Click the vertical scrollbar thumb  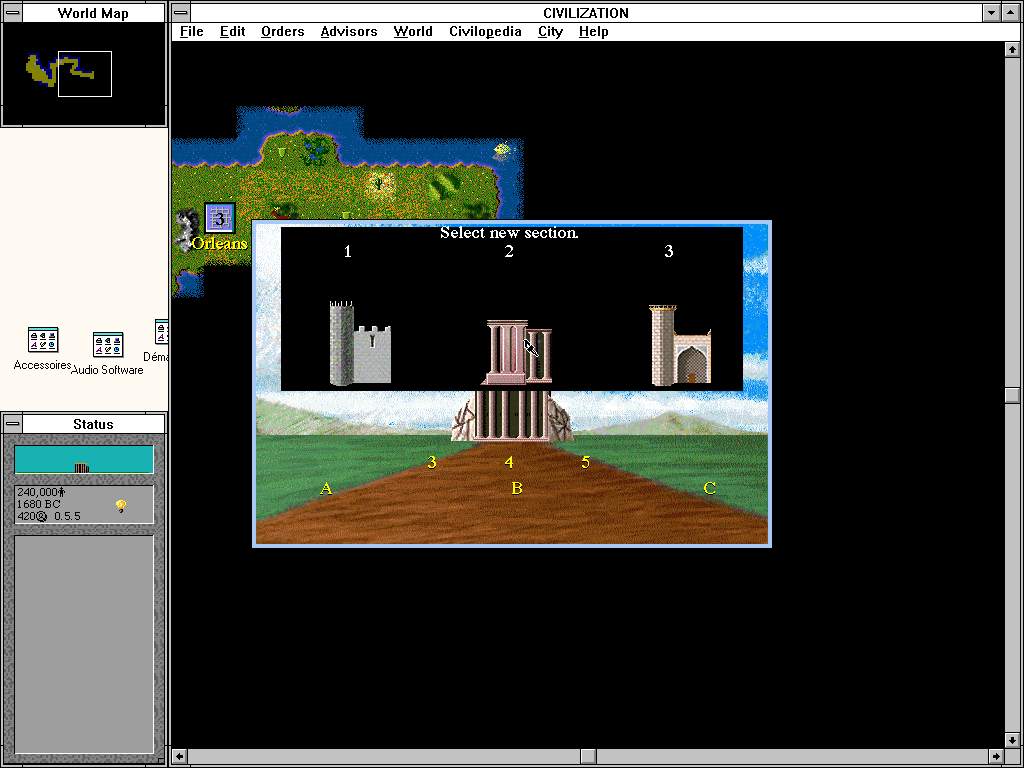point(1012,395)
